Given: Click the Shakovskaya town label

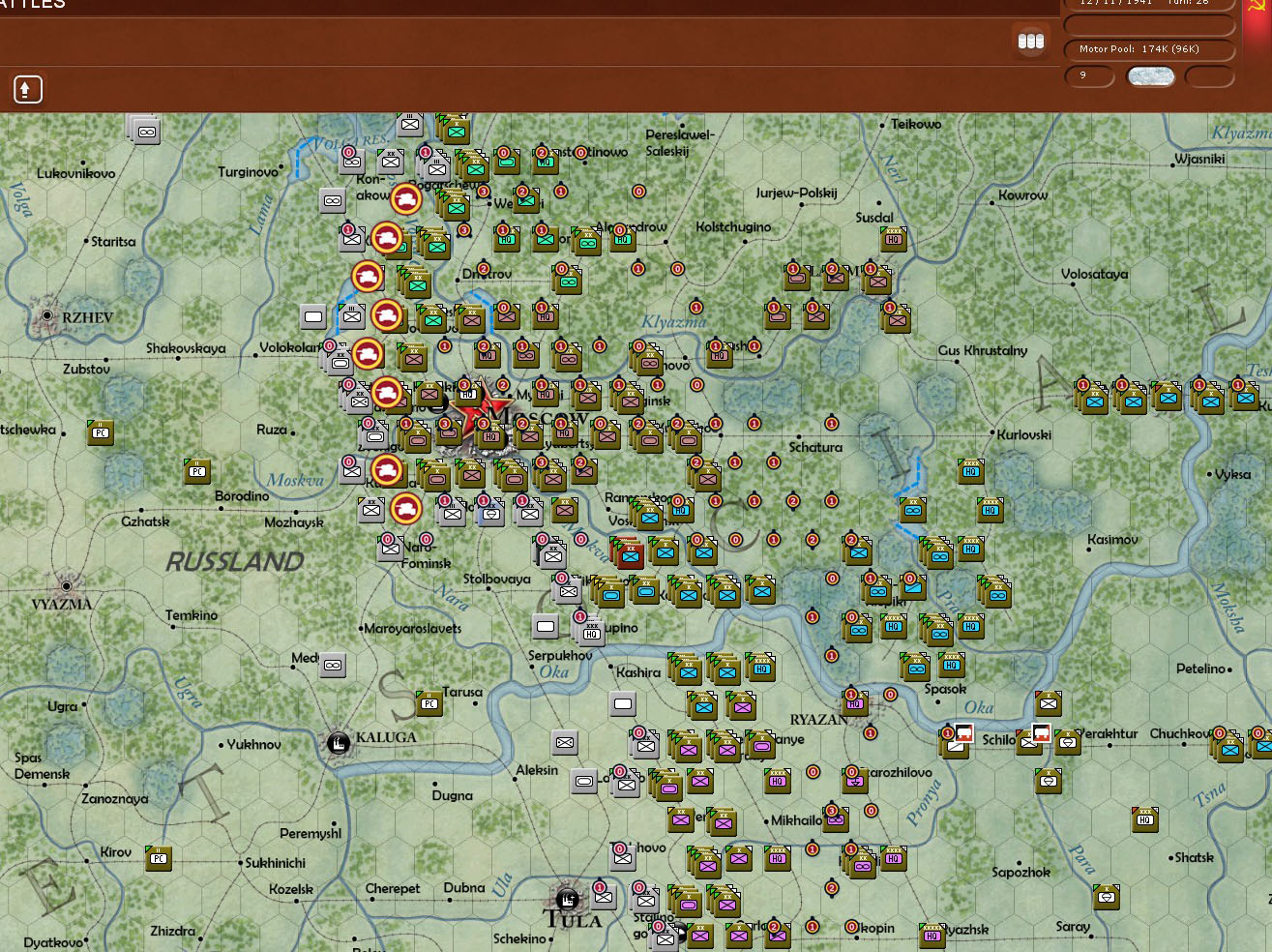Looking at the screenshot, I should (x=186, y=348).
